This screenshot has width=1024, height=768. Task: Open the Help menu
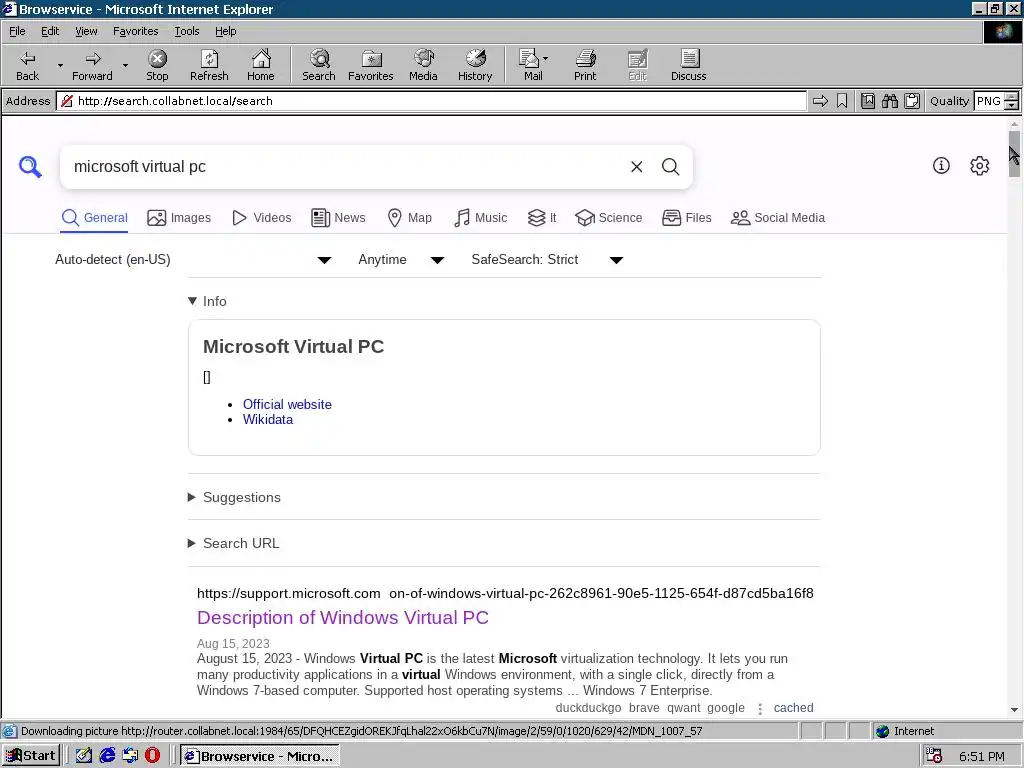(225, 31)
